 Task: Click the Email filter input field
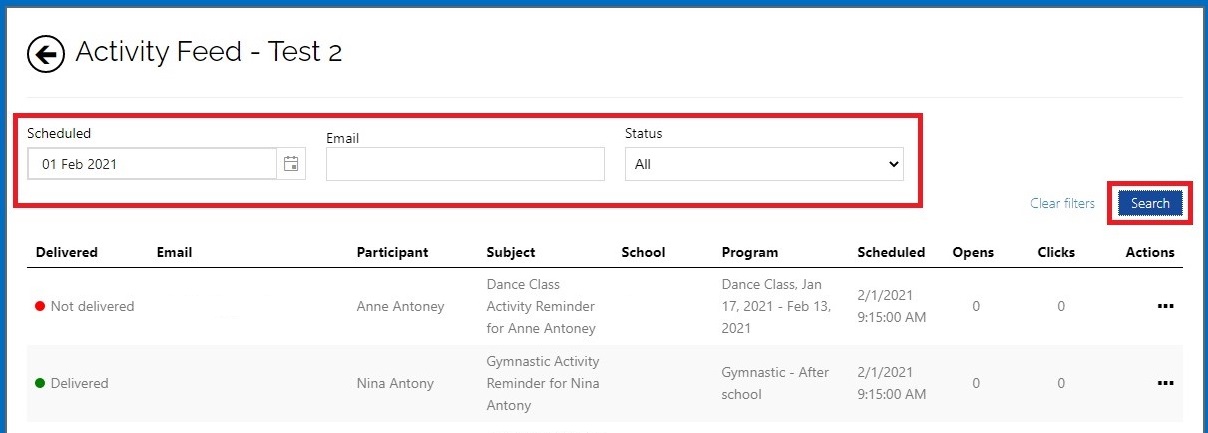(x=465, y=164)
